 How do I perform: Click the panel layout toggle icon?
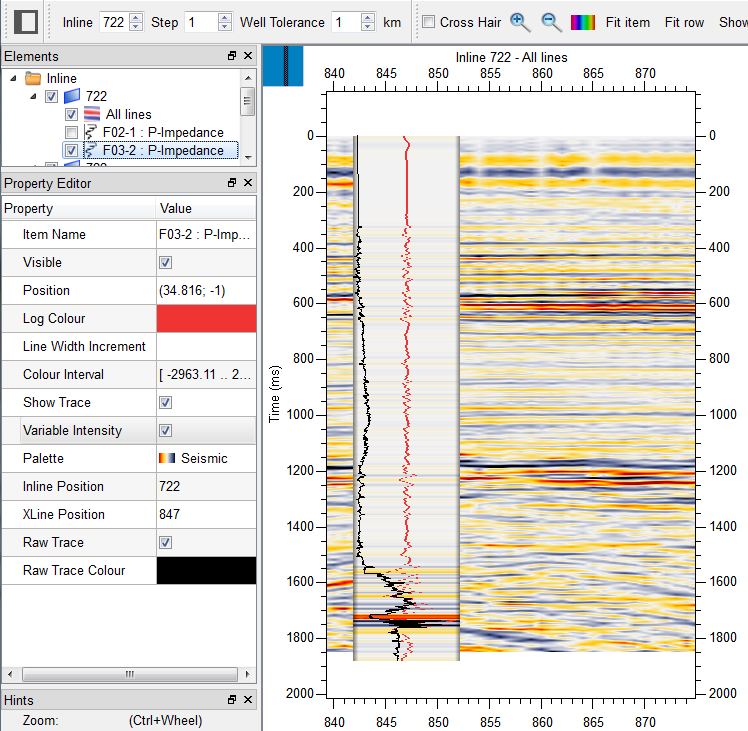[x=26, y=22]
